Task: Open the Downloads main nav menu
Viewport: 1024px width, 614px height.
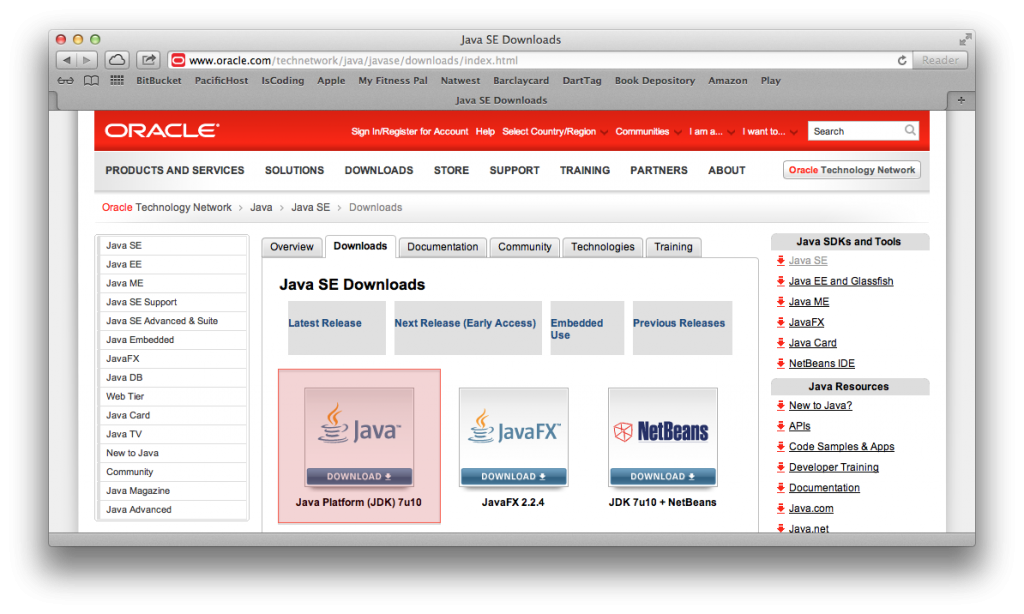Action: click(x=379, y=170)
